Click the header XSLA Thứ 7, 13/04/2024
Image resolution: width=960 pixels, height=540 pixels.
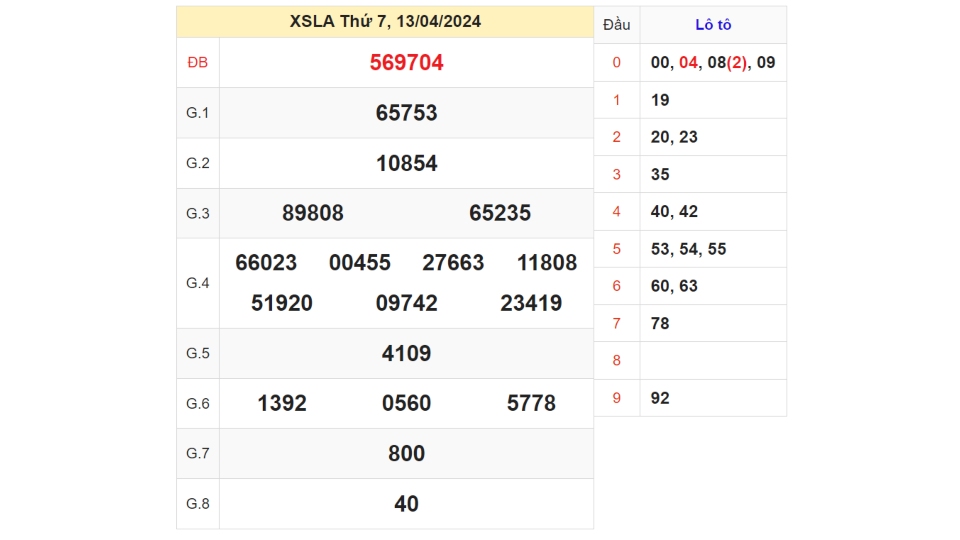[x=385, y=21]
